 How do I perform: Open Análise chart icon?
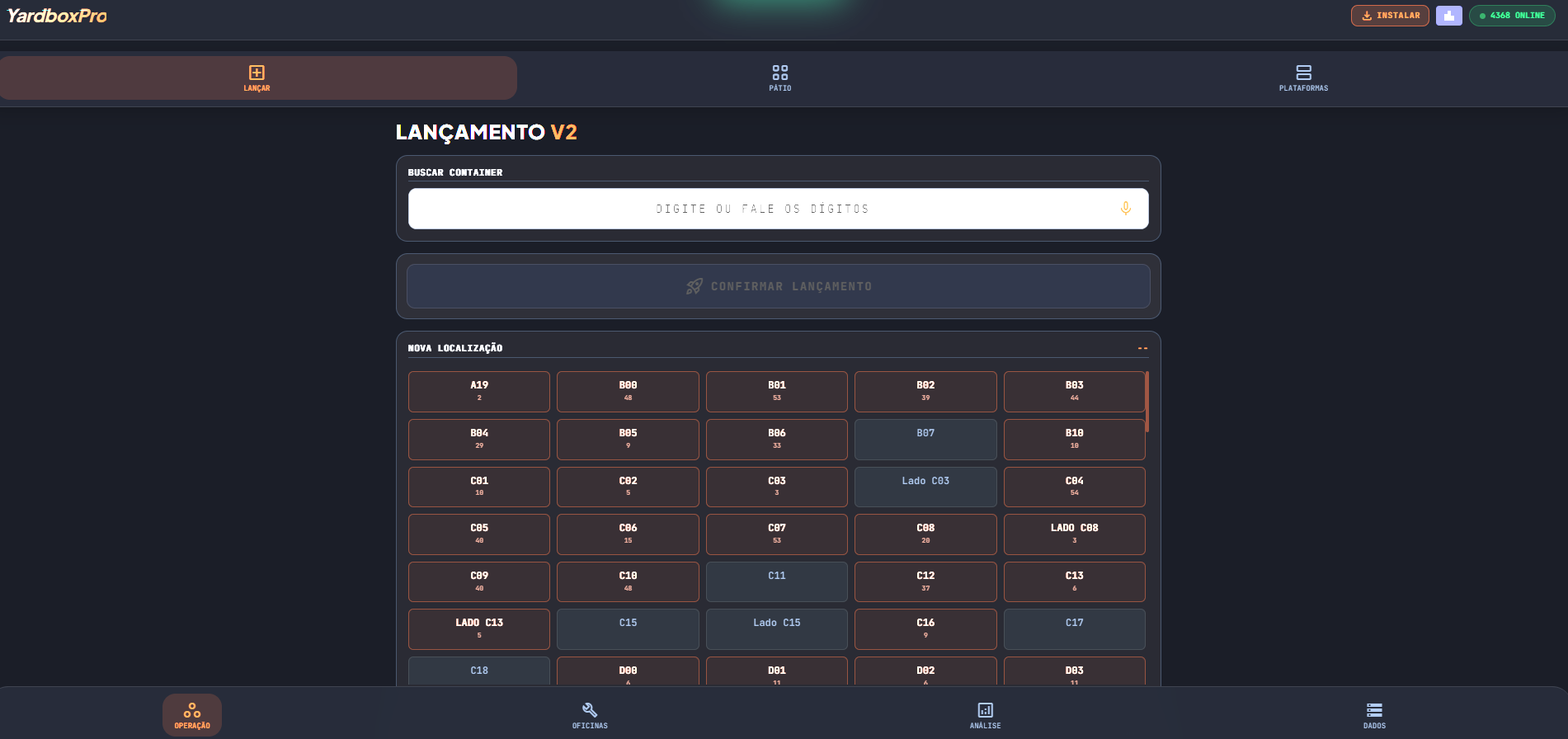click(985, 714)
